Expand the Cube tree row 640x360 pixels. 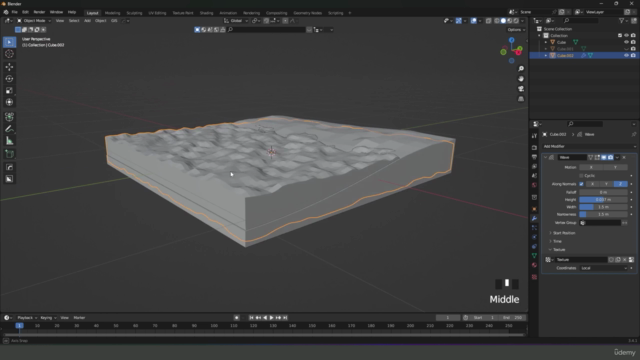point(546,42)
